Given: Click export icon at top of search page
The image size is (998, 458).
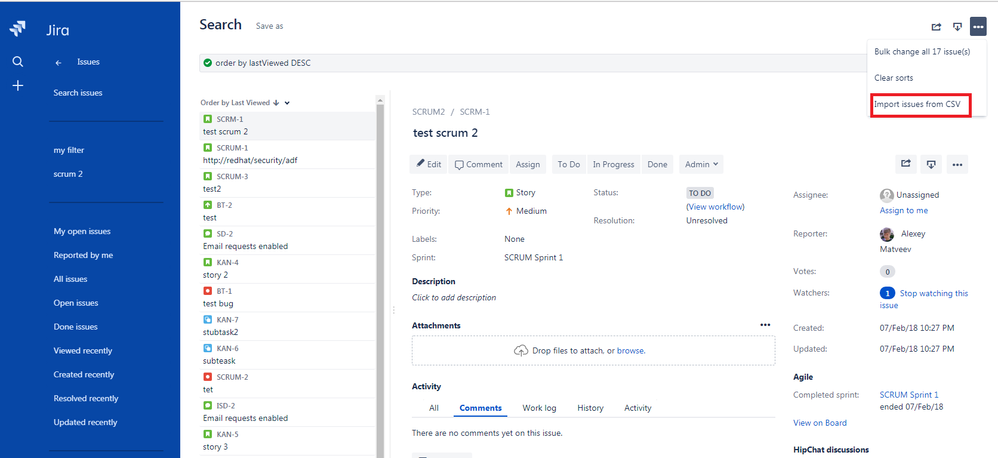Looking at the screenshot, I should 957,27.
